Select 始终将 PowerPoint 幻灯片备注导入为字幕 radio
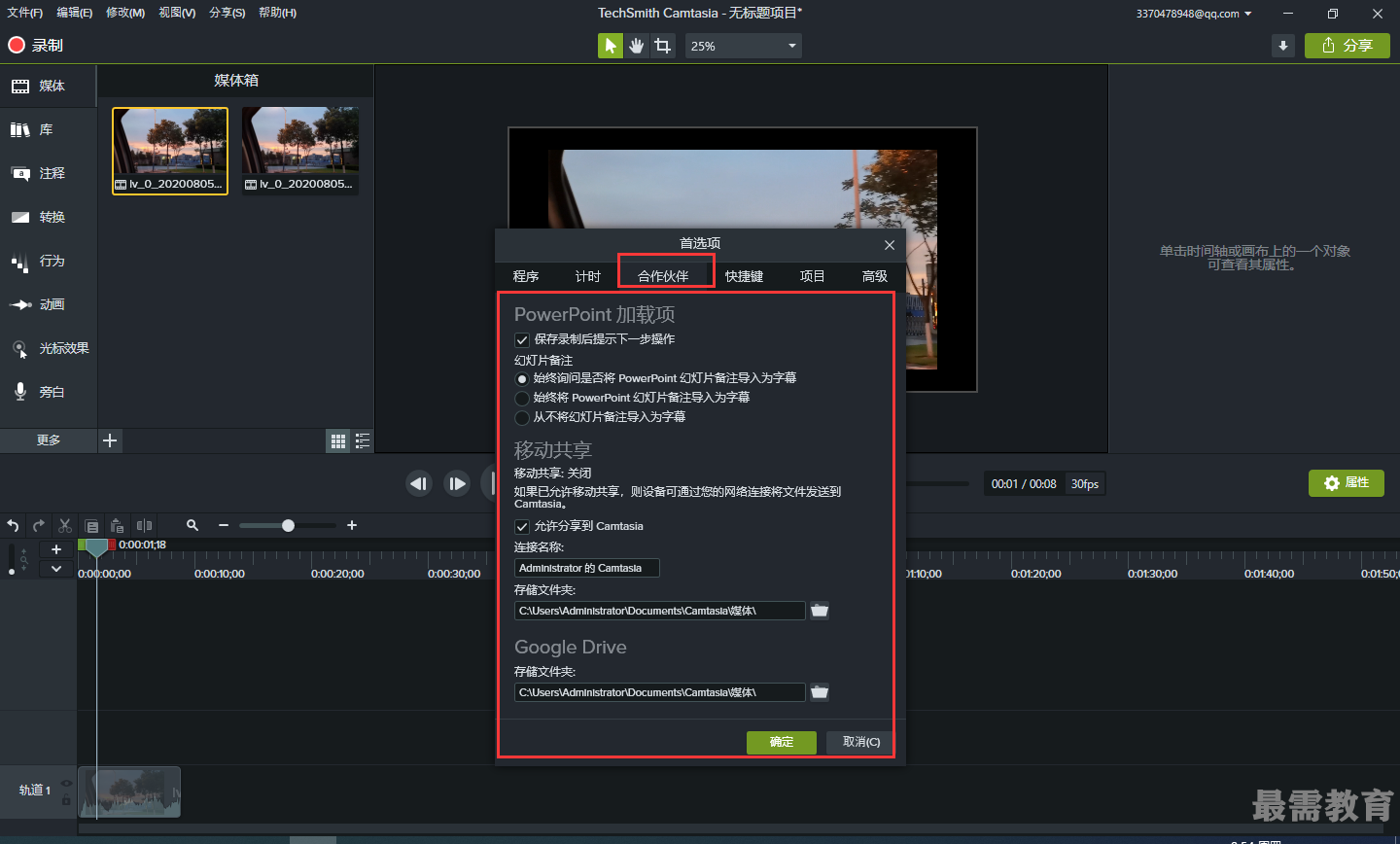The image size is (1400, 844). click(x=522, y=398)
